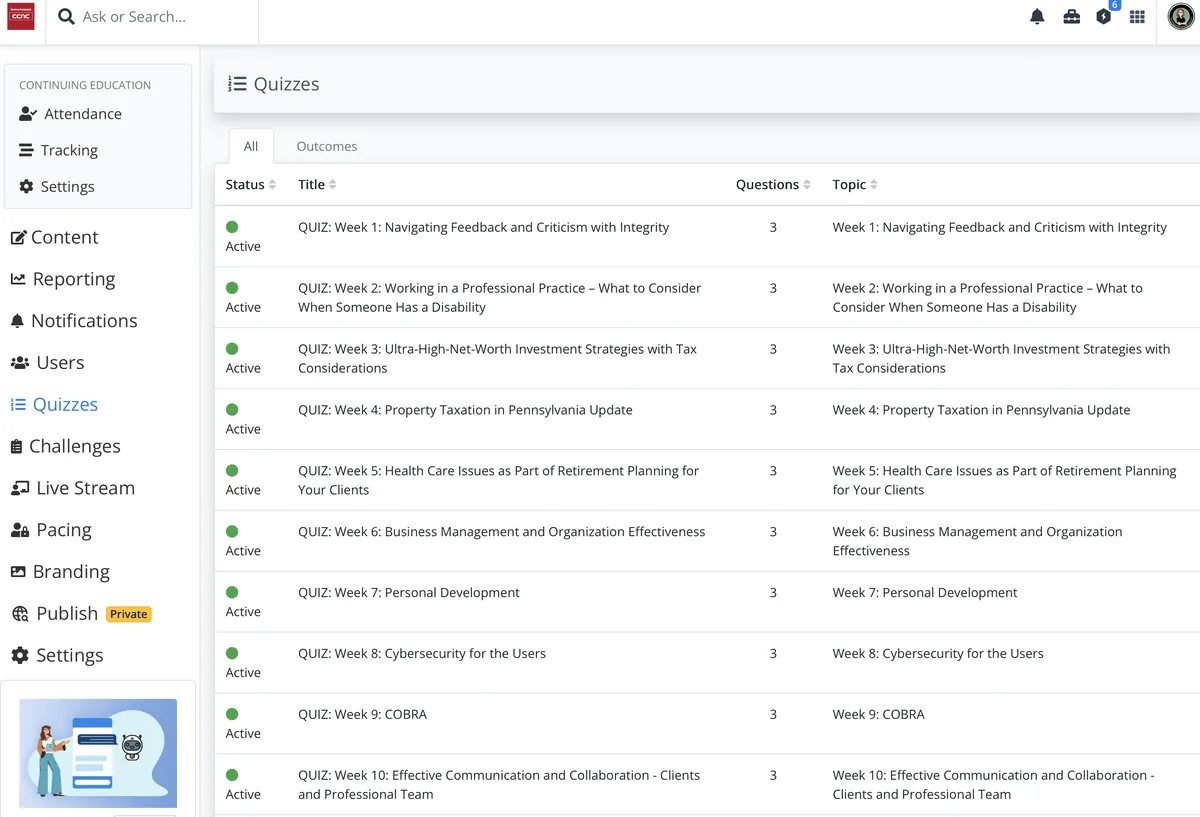Select the All tab above the quiz list
The image size is (1200, 817).
tap(250, 146)
